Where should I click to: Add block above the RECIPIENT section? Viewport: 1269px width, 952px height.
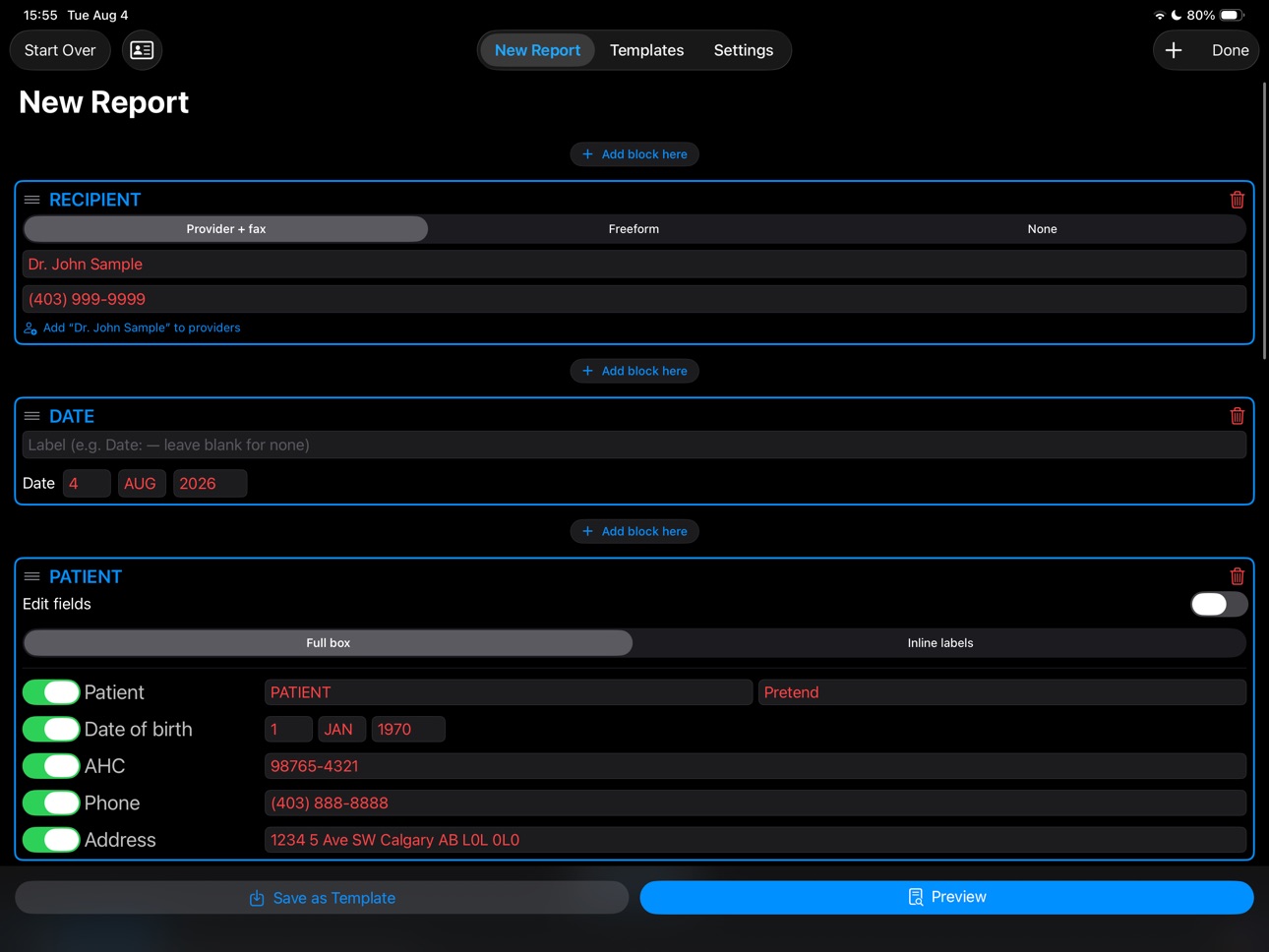point(634,154)
